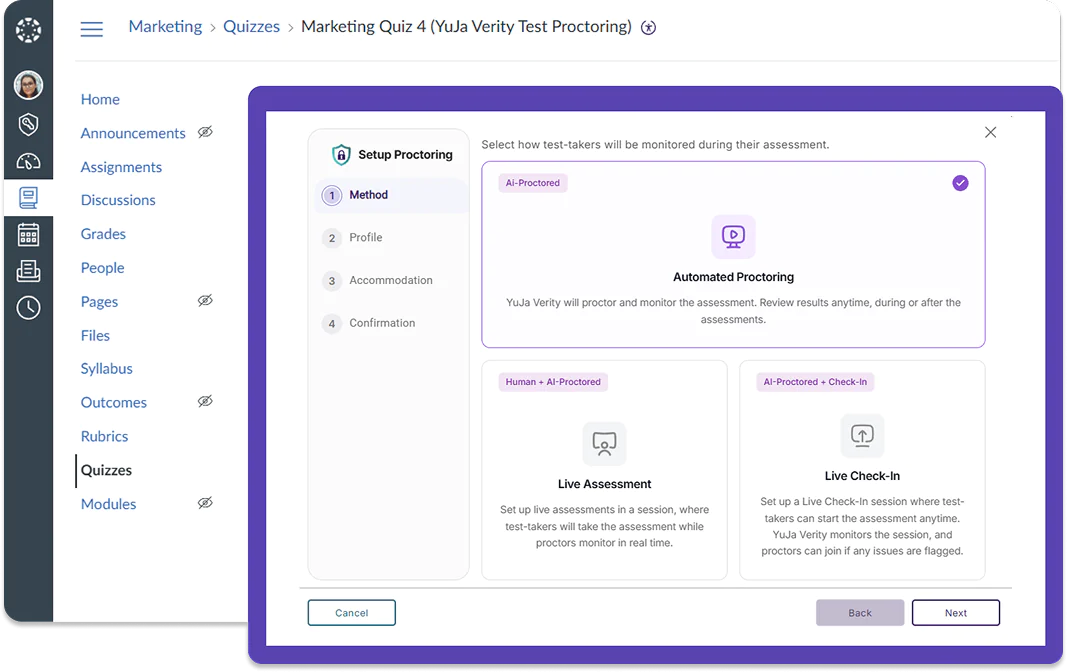The width and height of the screenshot is (1067, 672).
Task: Open Home in course navigation
Action: tap(100, 99)
